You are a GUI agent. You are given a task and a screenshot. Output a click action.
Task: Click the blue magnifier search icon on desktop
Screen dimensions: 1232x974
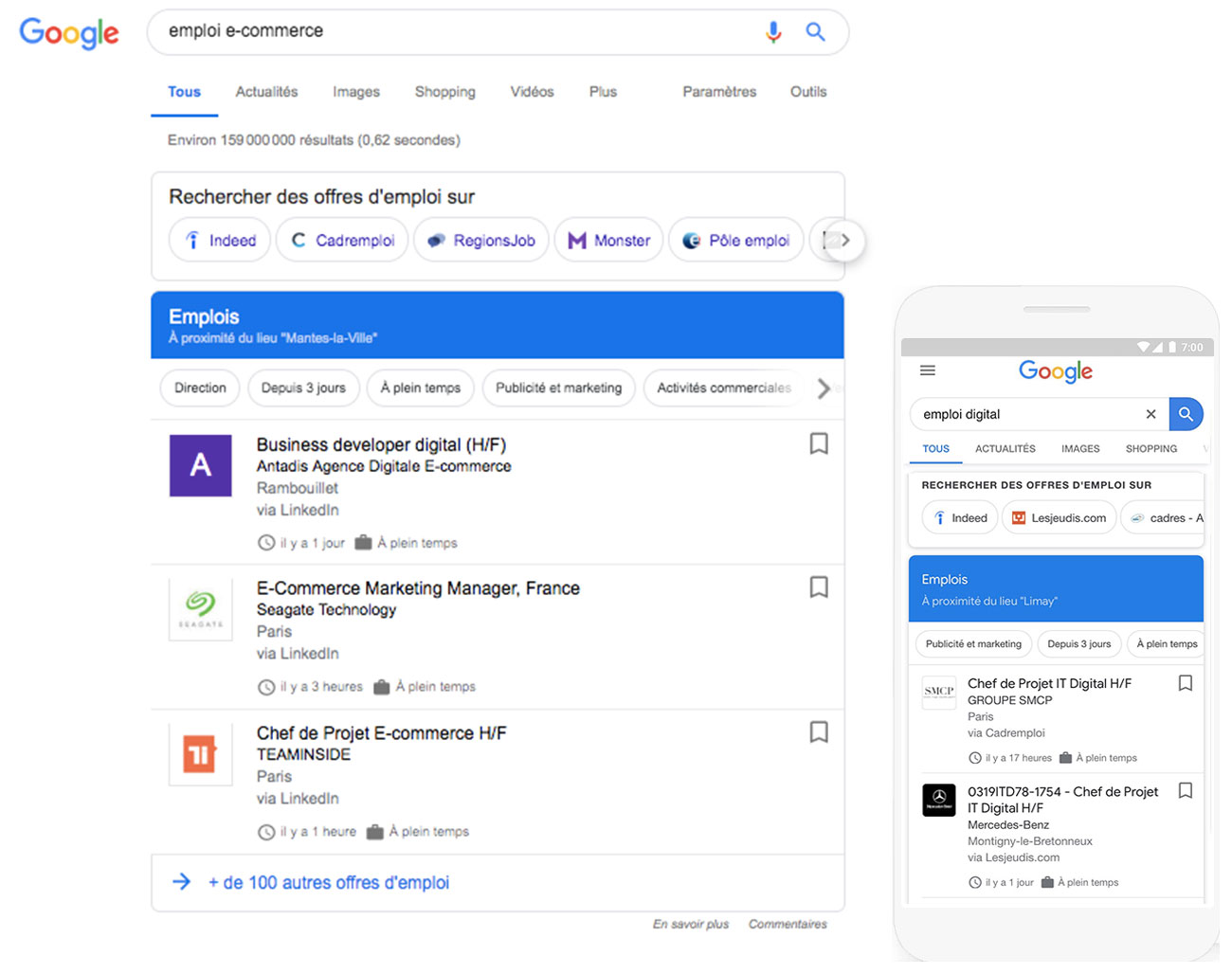point(815,31)
